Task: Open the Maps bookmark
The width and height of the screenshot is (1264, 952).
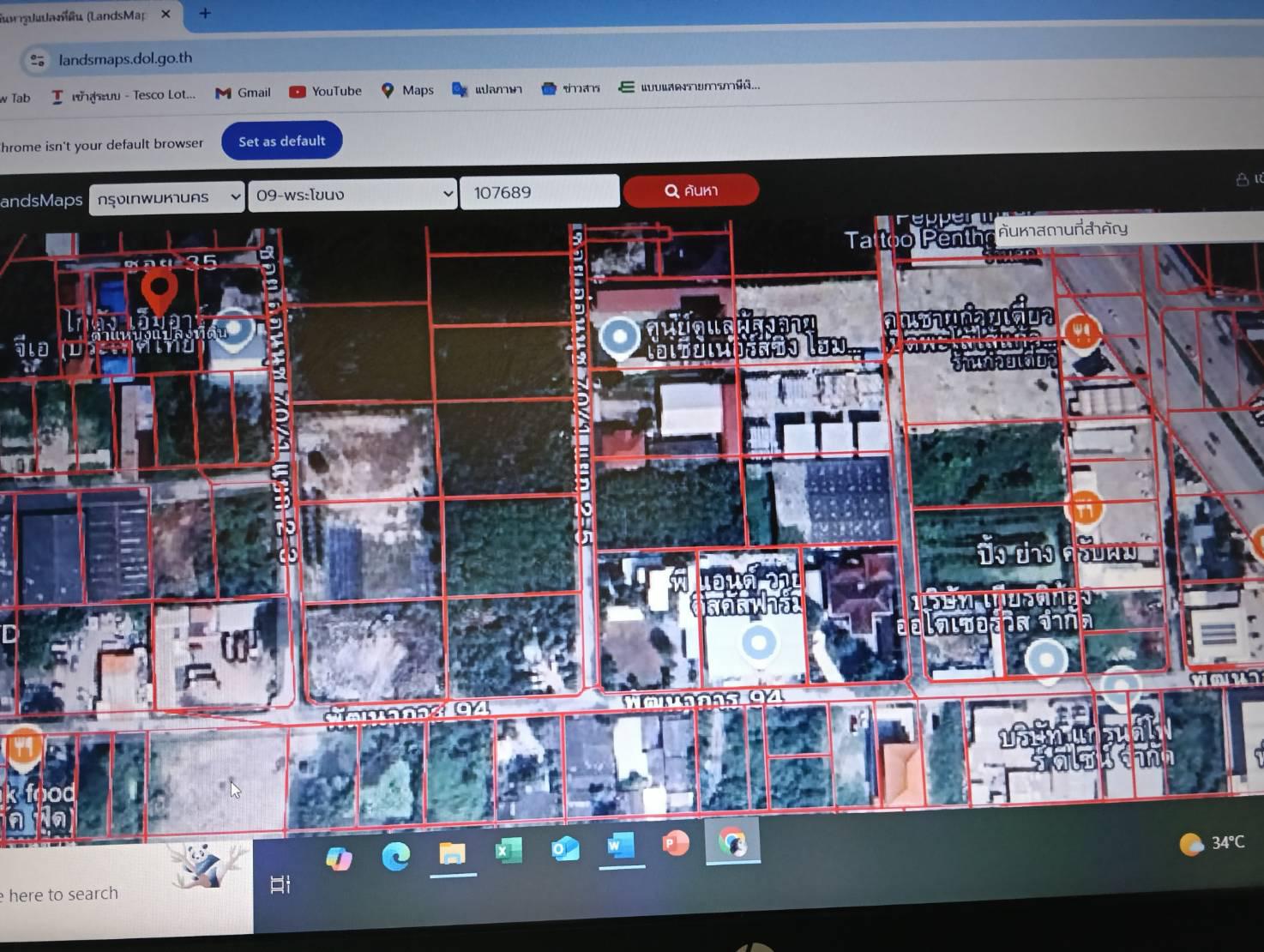Action: 407,90
